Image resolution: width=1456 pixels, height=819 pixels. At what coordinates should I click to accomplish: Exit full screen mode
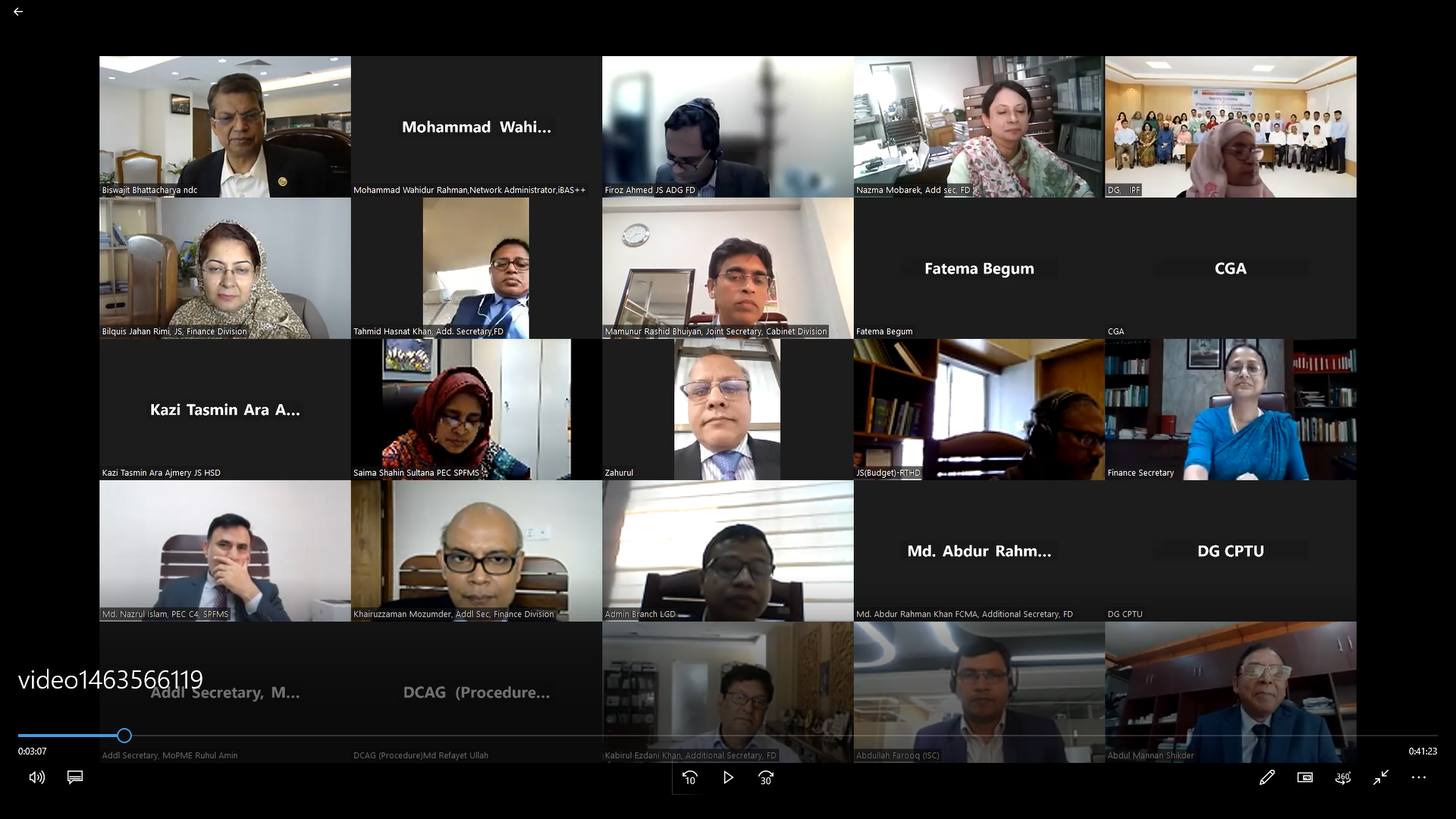(1381, 777)
